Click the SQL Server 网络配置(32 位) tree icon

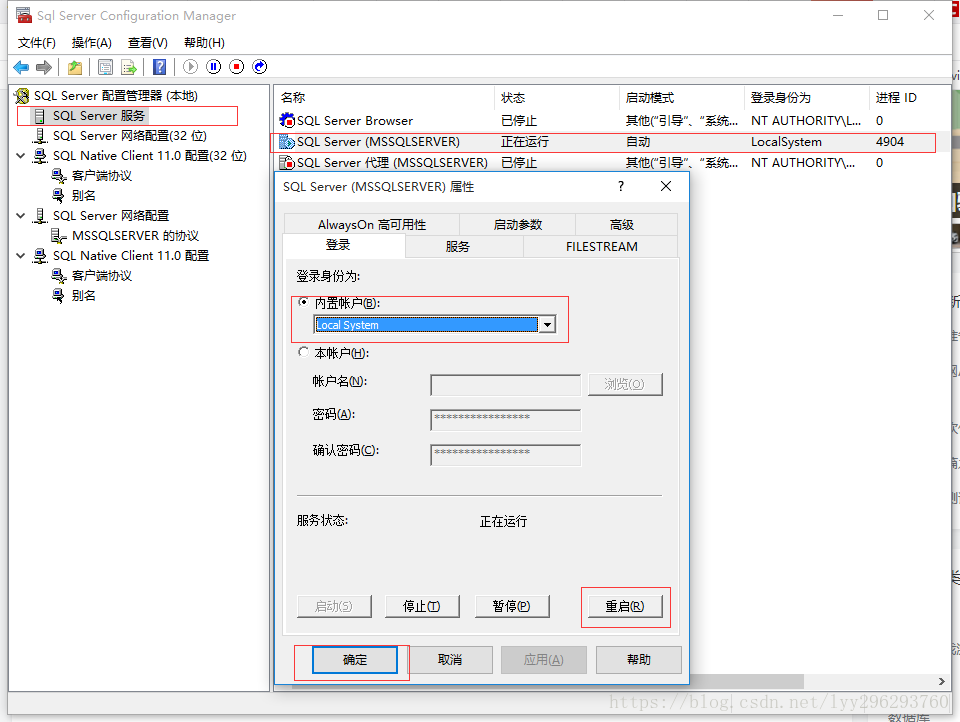click(x=40, y=135)
